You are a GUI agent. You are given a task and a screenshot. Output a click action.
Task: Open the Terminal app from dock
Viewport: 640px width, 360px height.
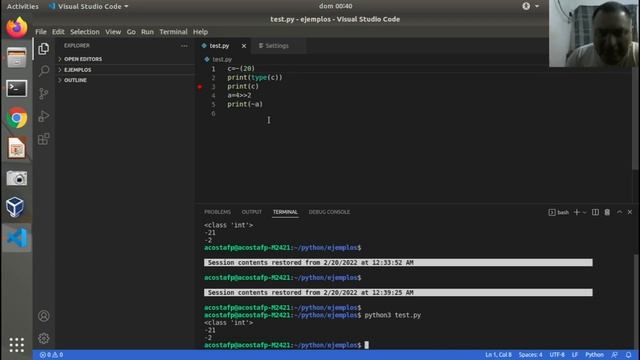(17, 88)
